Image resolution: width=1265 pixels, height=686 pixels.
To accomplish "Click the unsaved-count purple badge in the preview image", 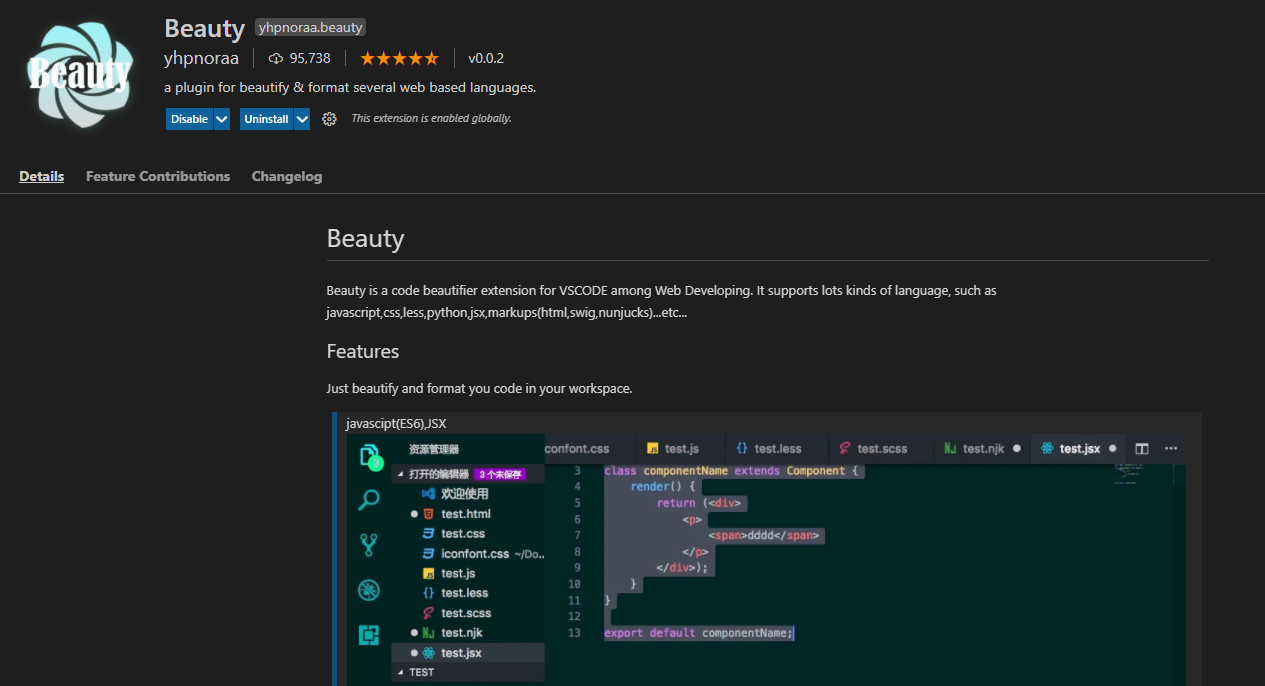I will pos(500,474).
